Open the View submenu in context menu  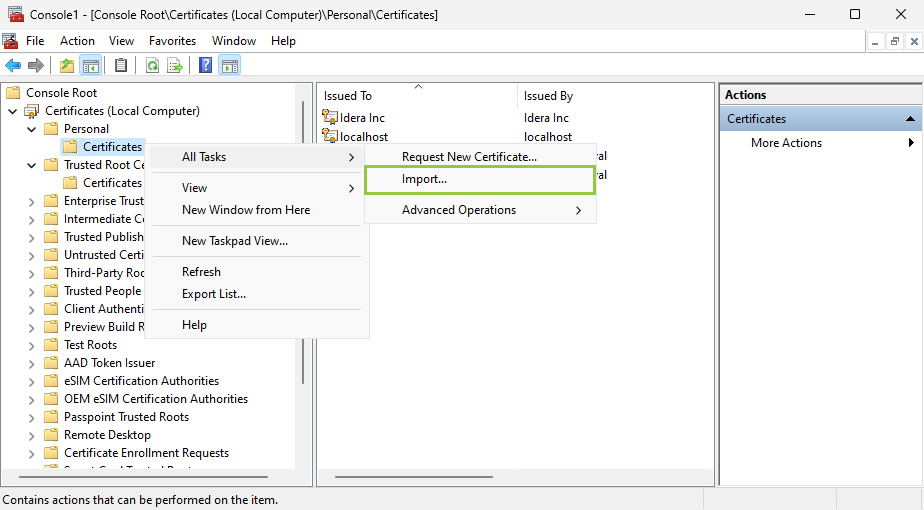(x=256, y=187)
